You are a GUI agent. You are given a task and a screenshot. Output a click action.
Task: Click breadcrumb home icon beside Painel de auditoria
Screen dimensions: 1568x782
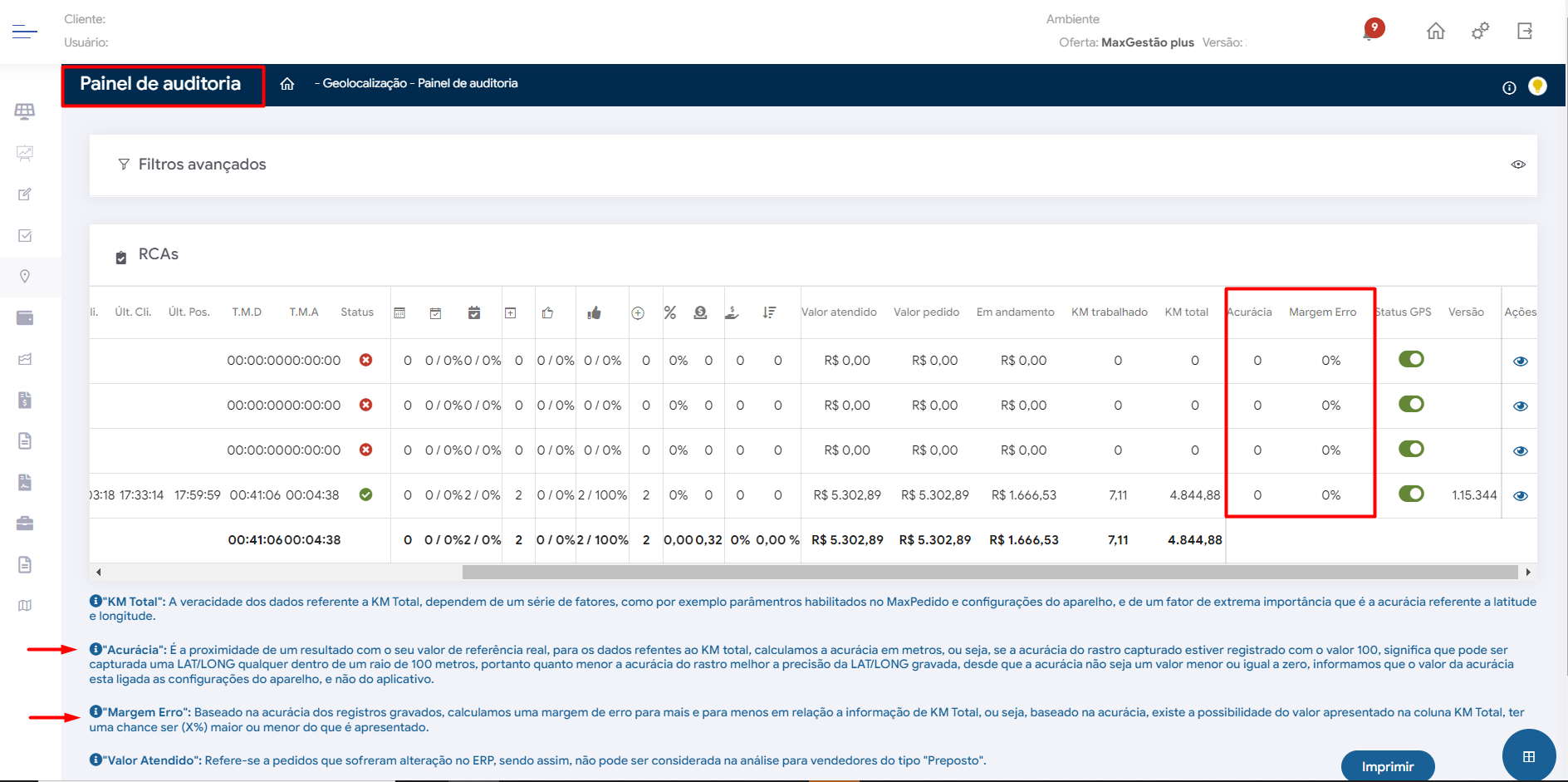click(x=287, y=84)
